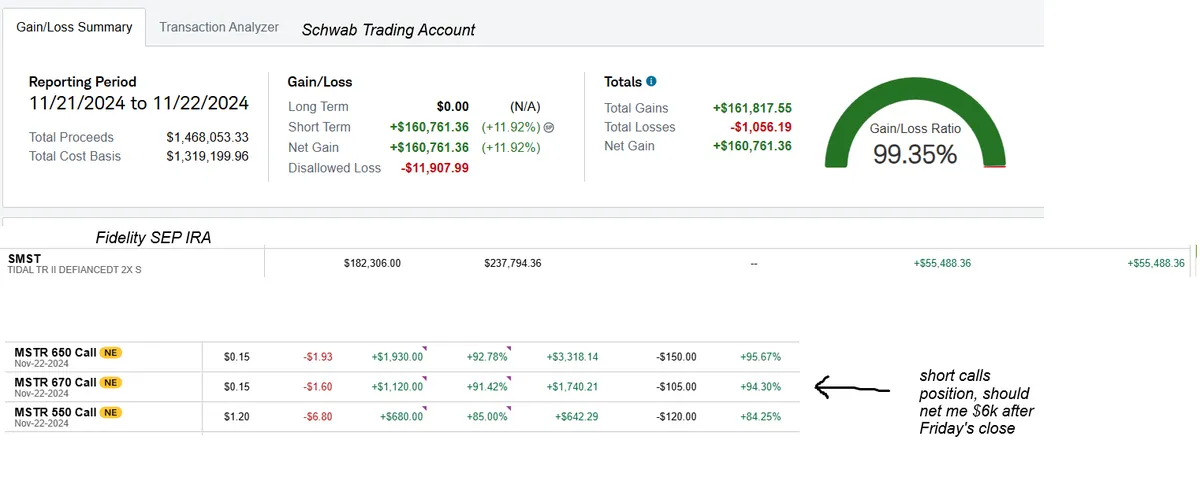1200x488 pixels.
Task: Click the reporting period 11/21/2024 to 11/22/2024
Action: pyautogui.click(x=139, y=103)
